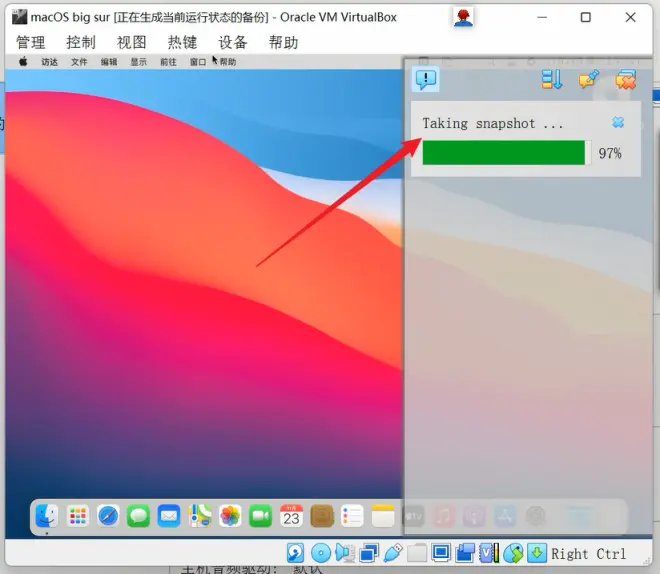Open the macOS menu bar 帮助 item
The height and width of the screenshot is (574, 660).
pos(228,62)
